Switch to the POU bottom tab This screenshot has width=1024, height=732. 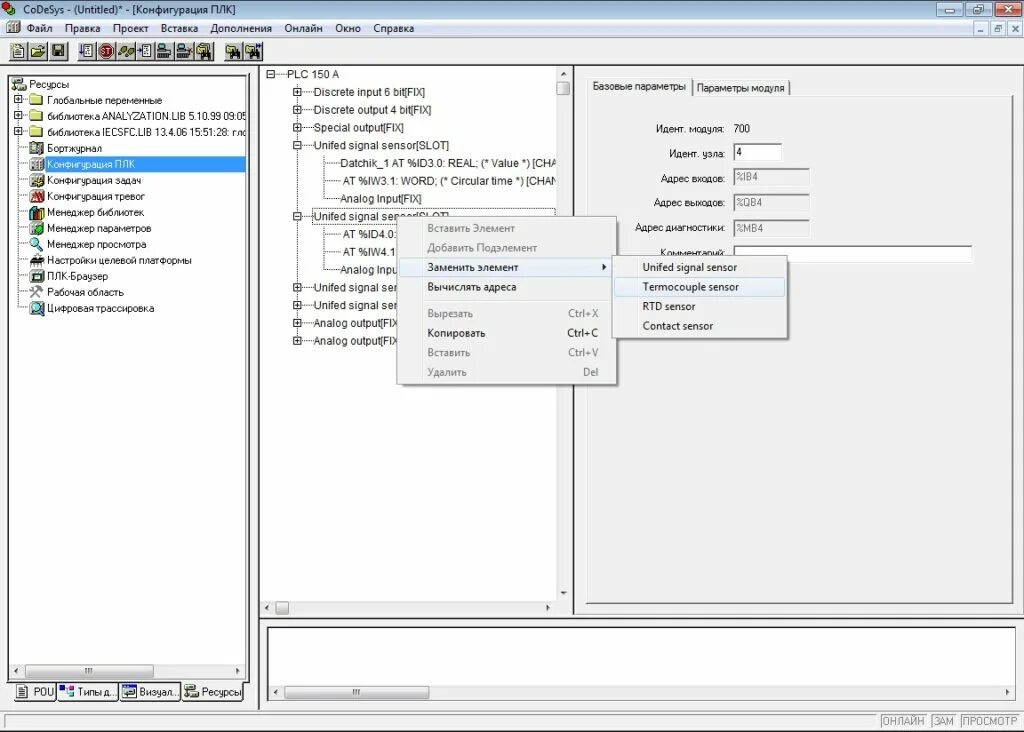point(35,692)
